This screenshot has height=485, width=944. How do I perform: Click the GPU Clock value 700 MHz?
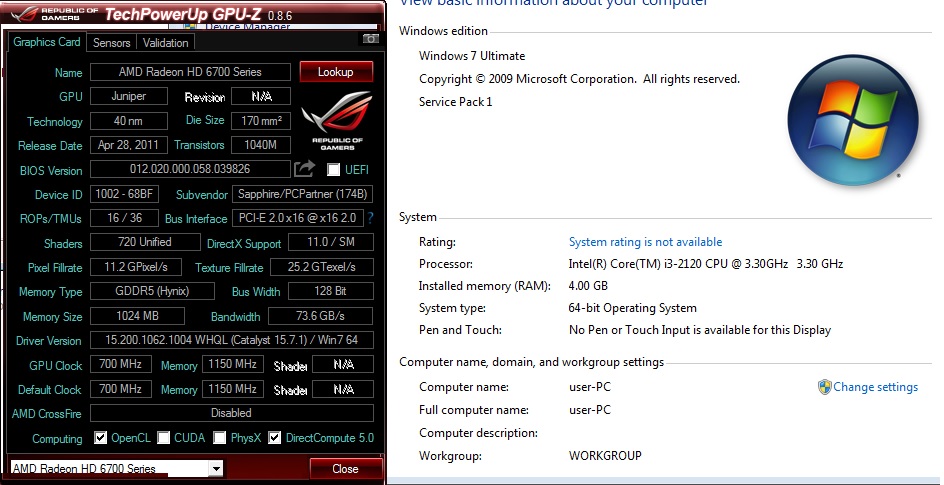(121, 364)
